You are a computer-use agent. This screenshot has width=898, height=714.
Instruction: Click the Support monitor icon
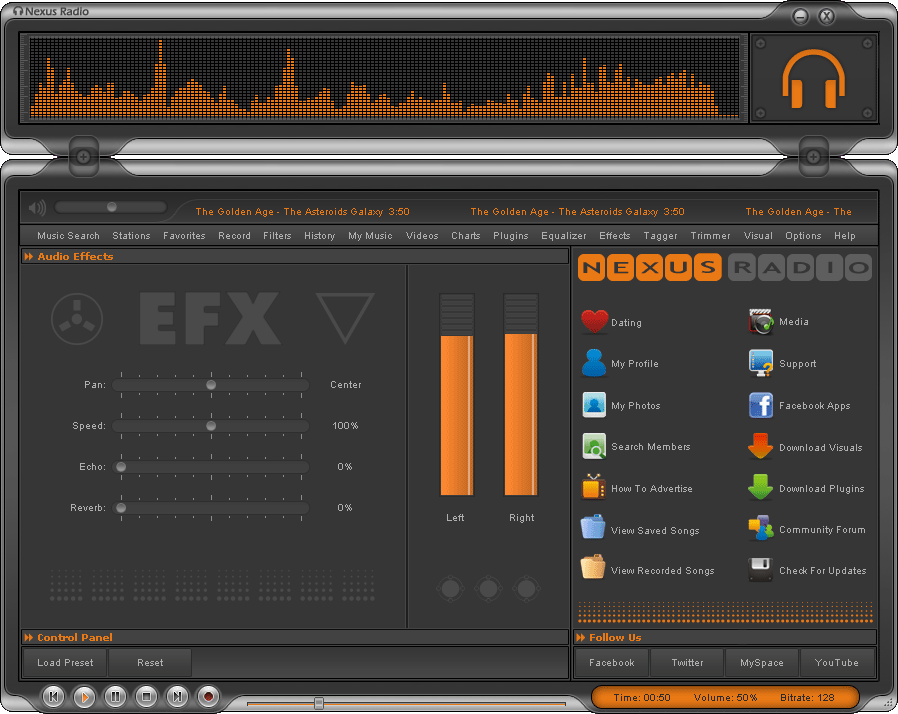(x=761, y=363)
